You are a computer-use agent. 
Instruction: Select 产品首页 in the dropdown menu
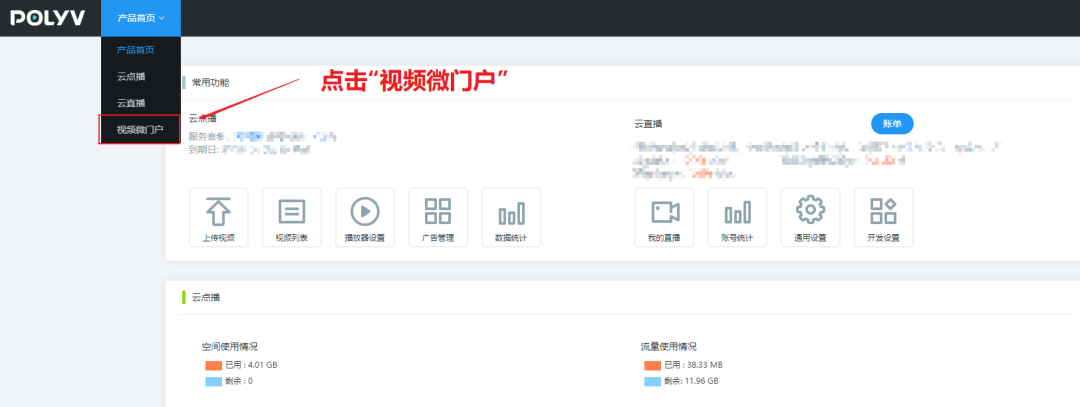(135, 50)
